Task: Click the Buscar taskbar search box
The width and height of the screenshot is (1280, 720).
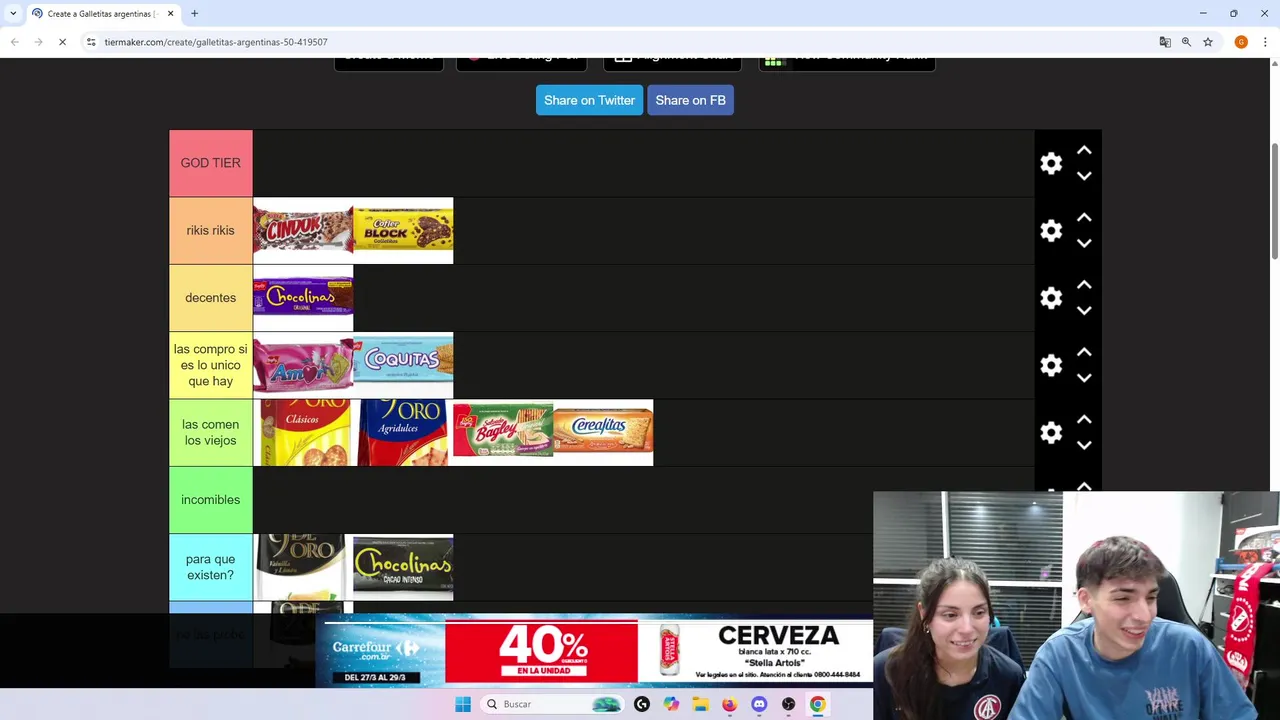Action: (x=551, y=704)
